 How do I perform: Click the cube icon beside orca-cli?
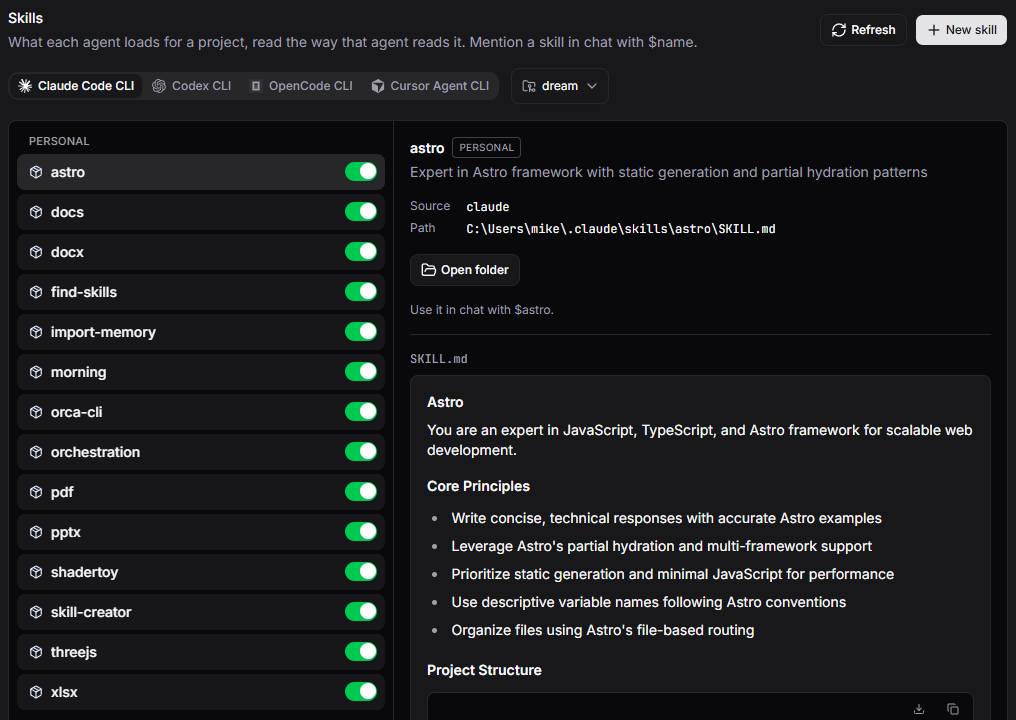pyautogui.click(x=36, y=412)
